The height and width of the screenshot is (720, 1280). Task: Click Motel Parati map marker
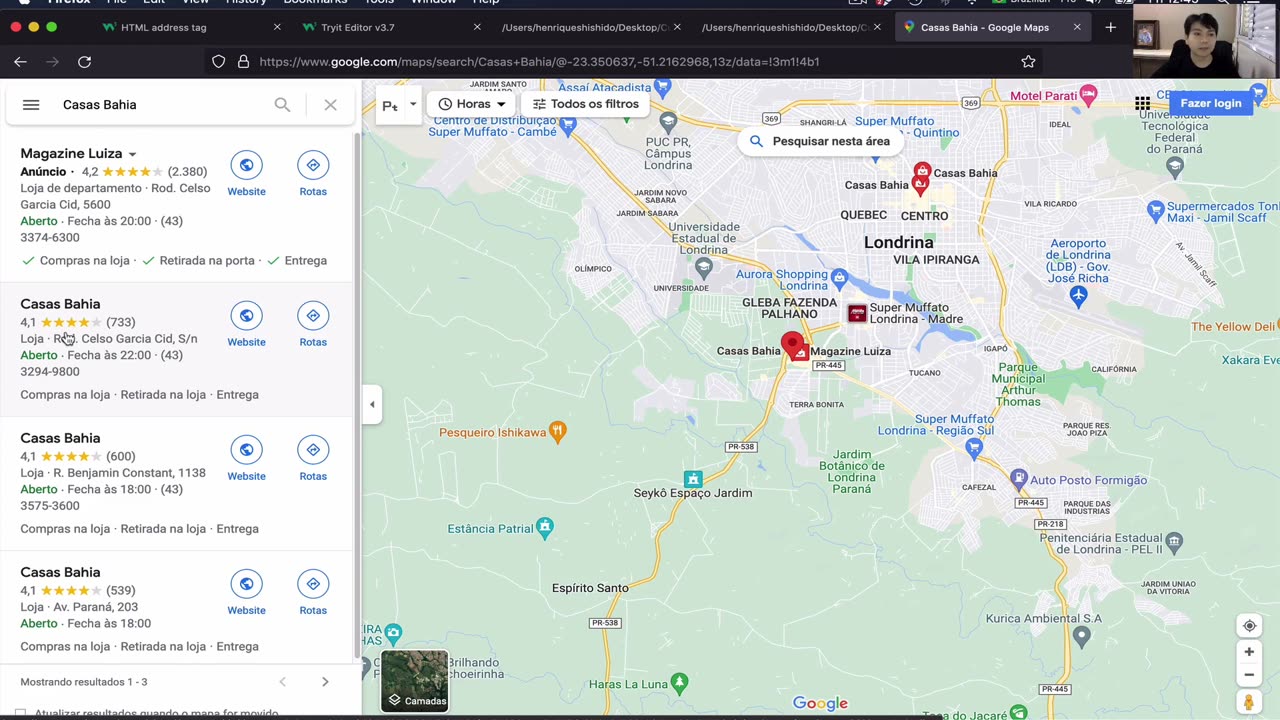click(x=1088, y=94)
